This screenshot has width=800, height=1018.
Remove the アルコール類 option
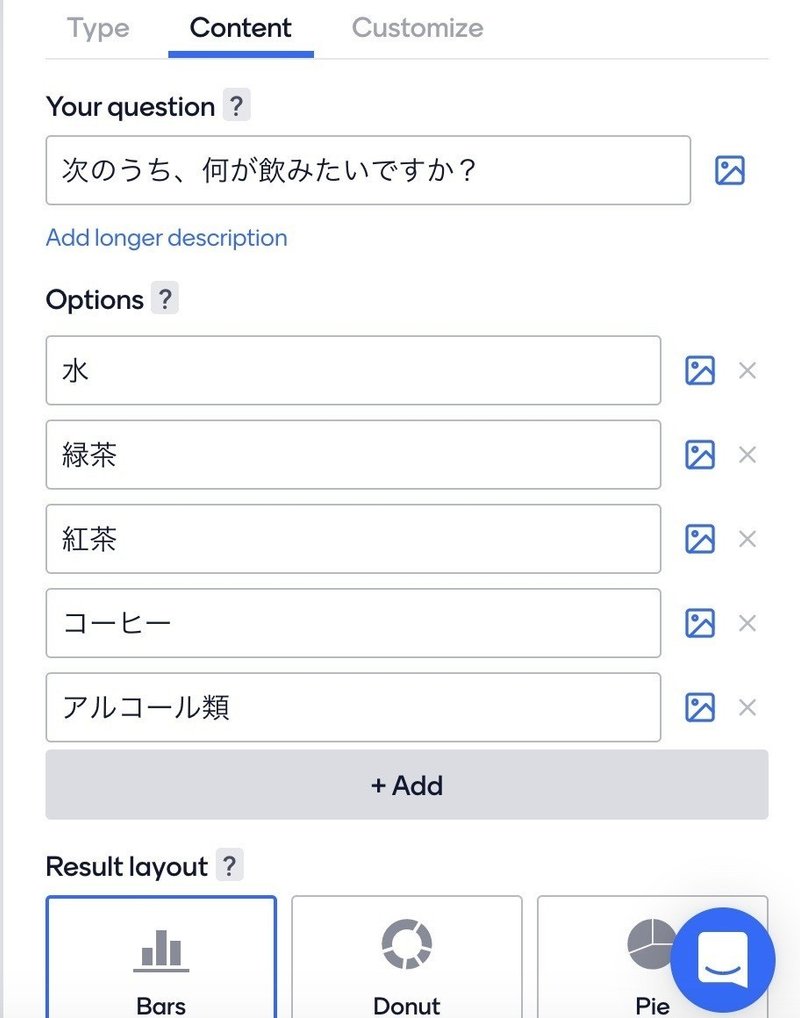[x=747, y=708]
